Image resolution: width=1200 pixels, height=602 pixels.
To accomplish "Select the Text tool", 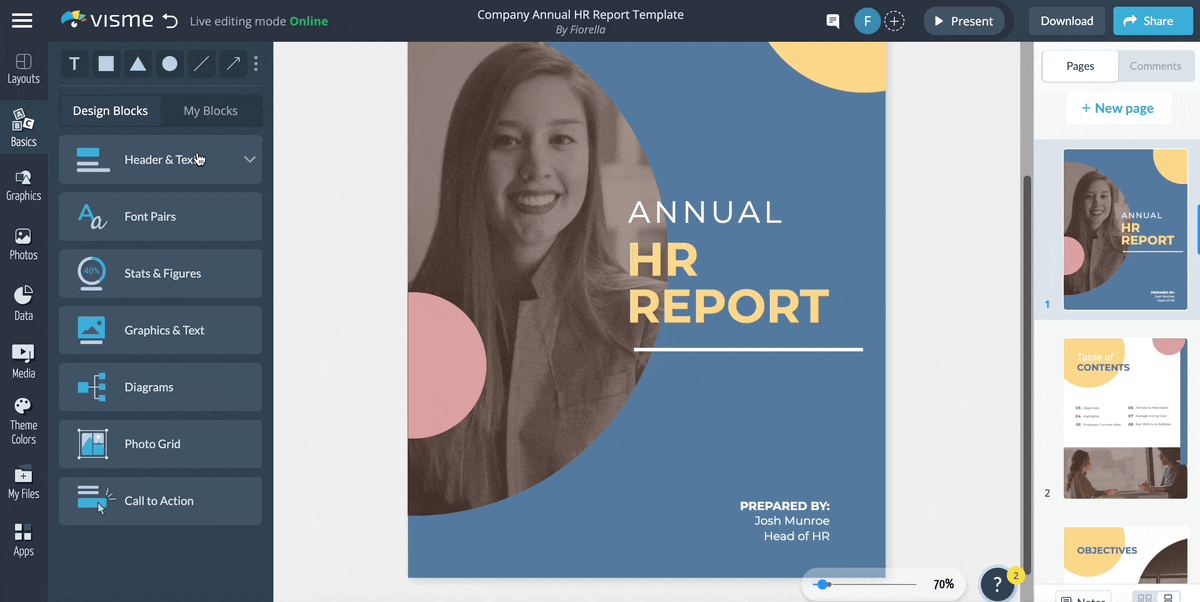I will pos(74,63).
